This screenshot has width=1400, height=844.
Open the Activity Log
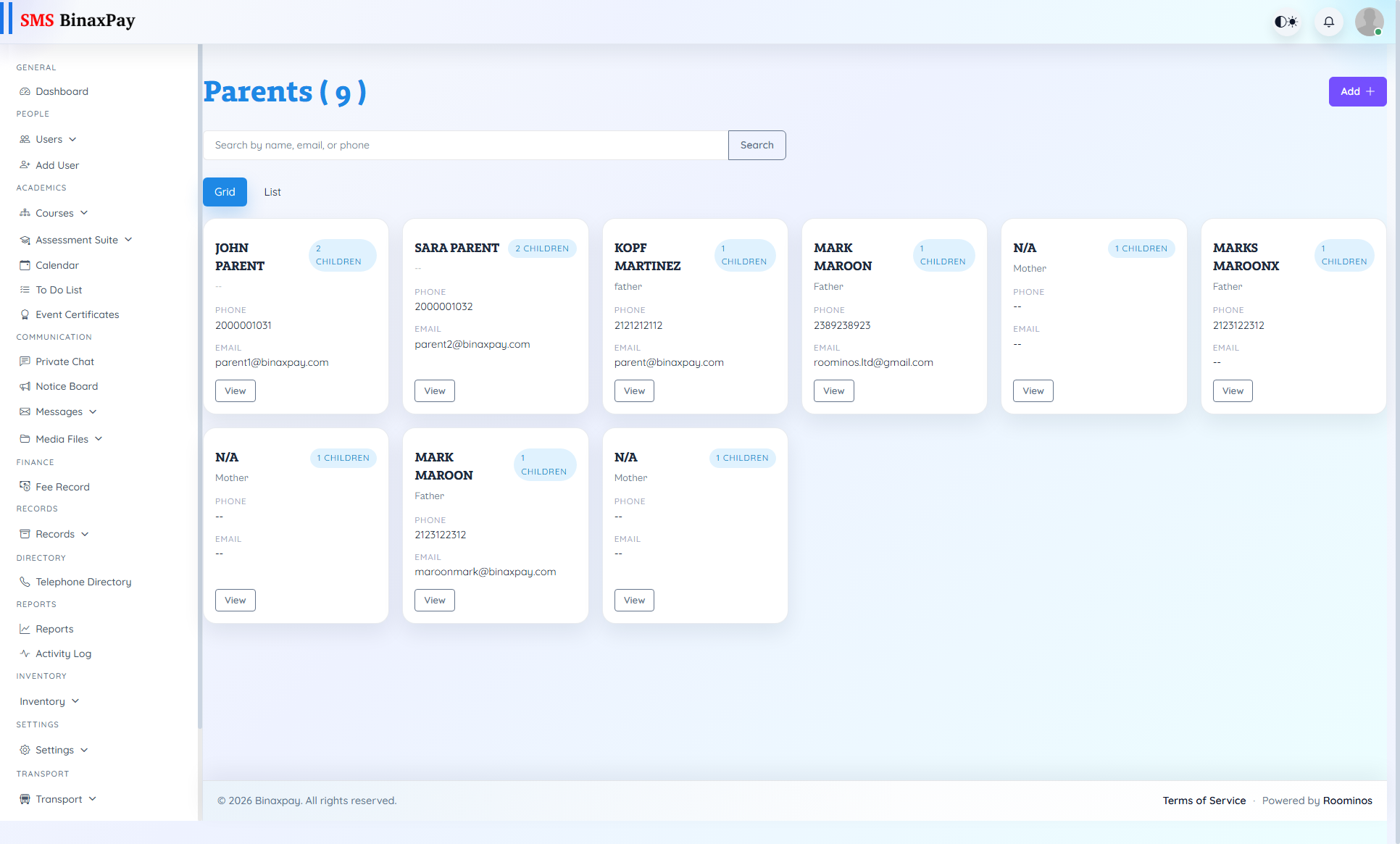pos(63,653)
